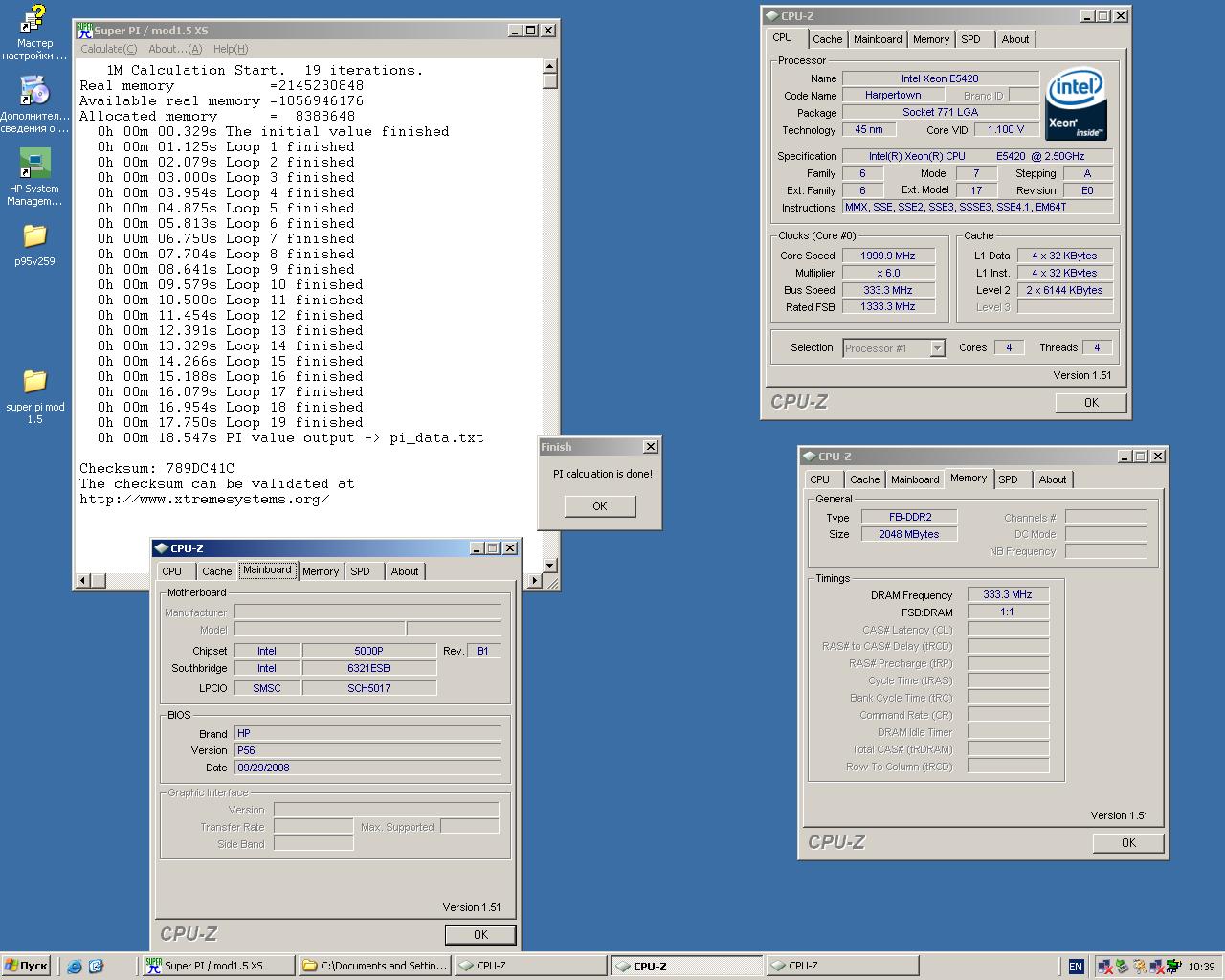Maximize the Super PI window
The width and height of the screenshot is (1225, 980).
tap(531, 31)
